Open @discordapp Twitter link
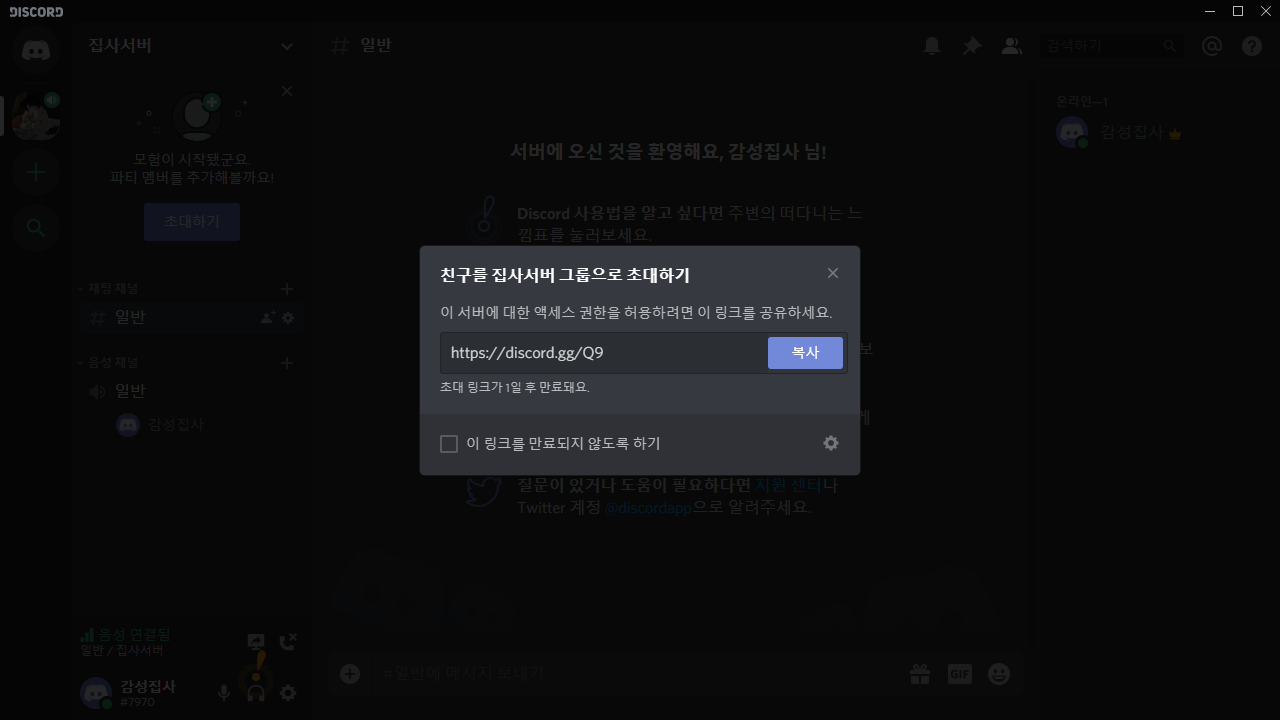Viewport: 1280px width, 720px height. [x=648, y=507]
